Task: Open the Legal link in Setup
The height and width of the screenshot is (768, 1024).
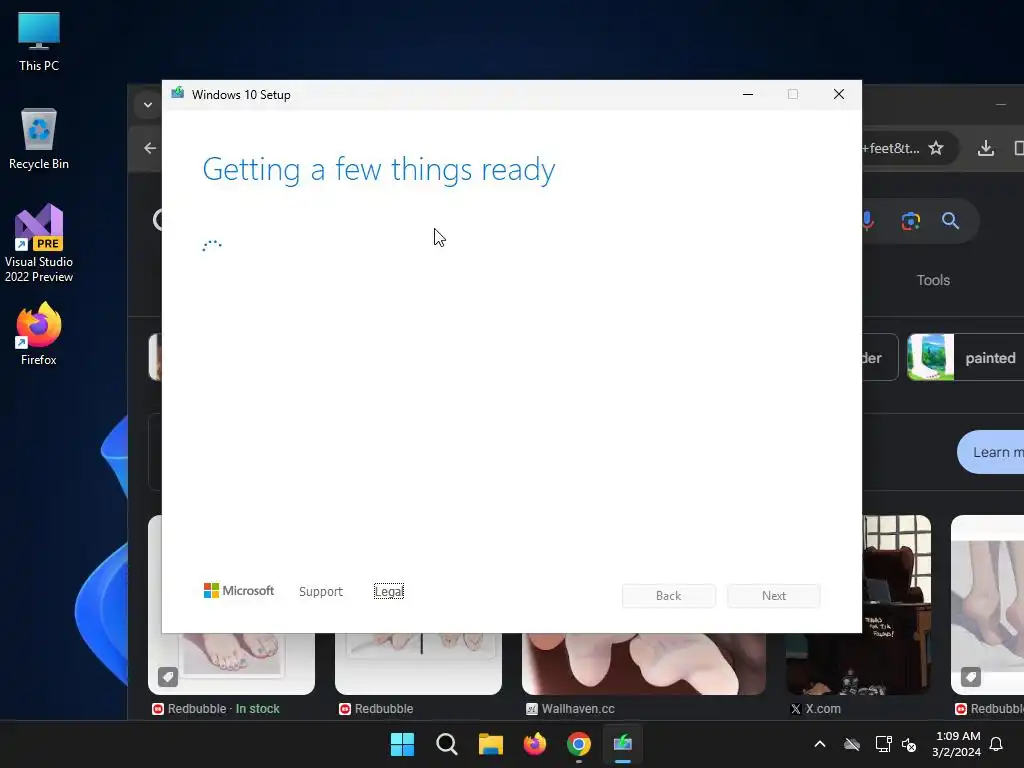Action: tap(389, 592)
